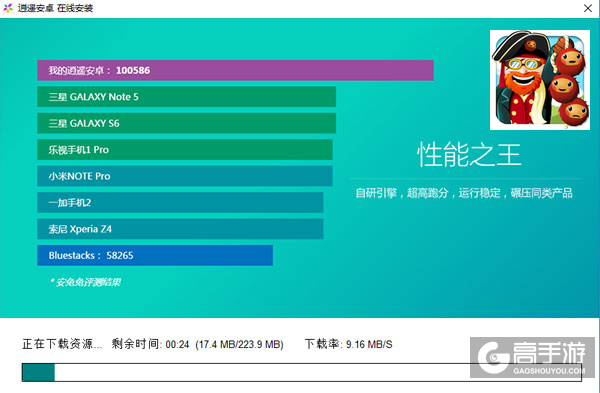Select the 小米NOTE Pro bar
This screenshot has width=600, height=393.
(x=185, y=176)
